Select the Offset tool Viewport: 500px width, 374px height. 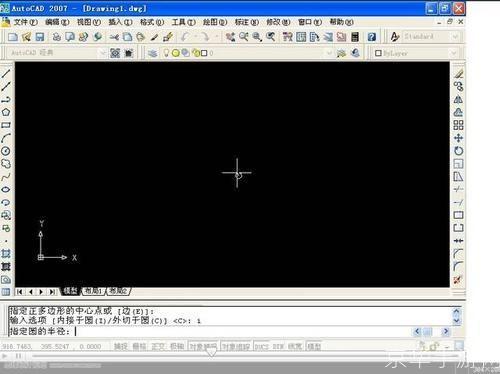459,112
